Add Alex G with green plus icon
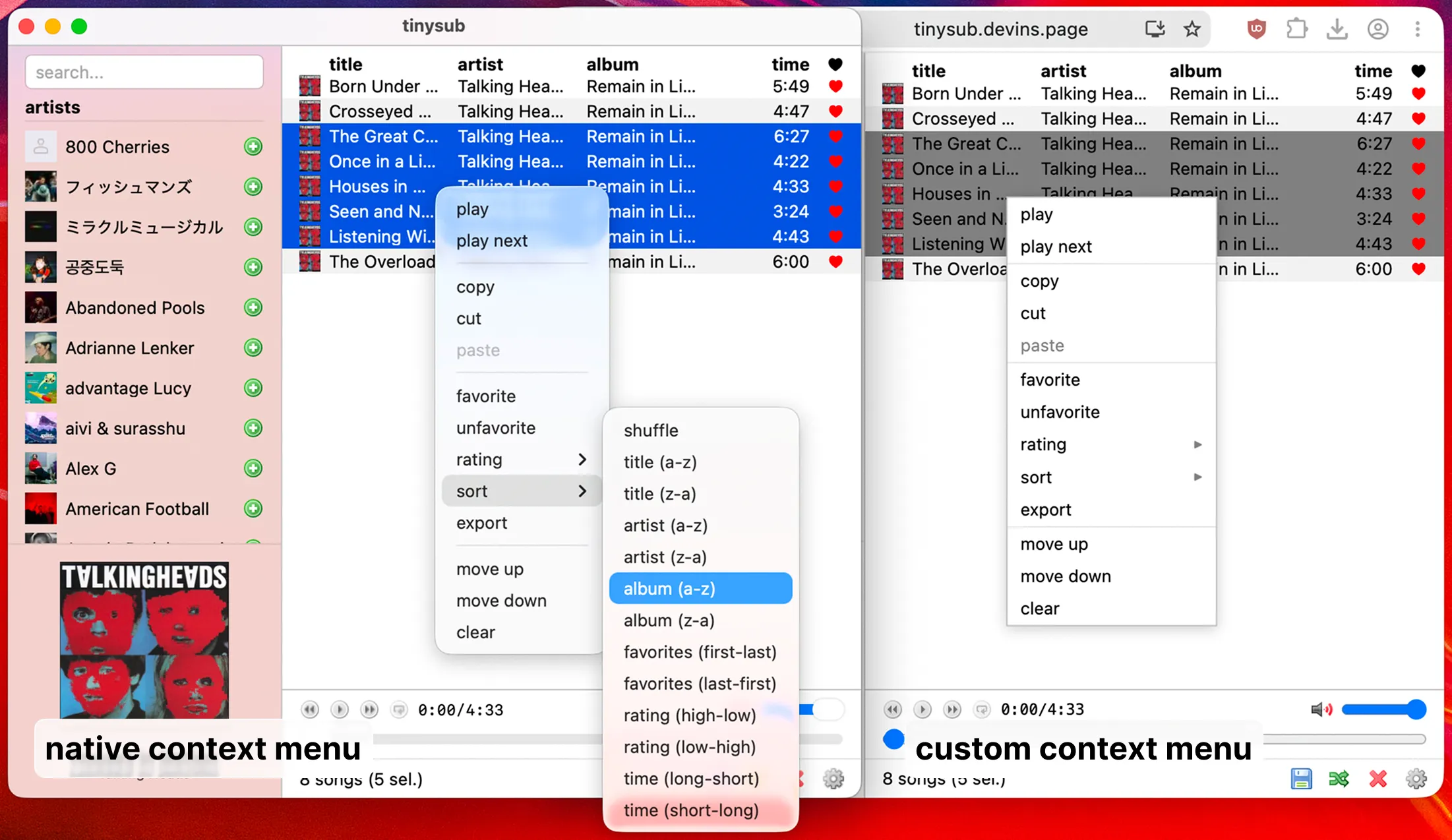 pos(253,468)
